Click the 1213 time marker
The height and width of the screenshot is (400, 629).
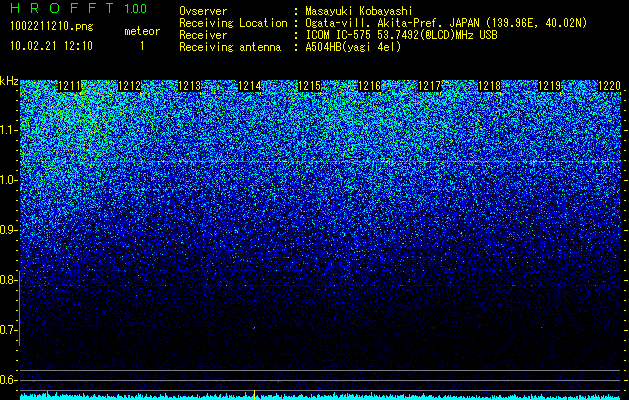(x=189, y=86)
